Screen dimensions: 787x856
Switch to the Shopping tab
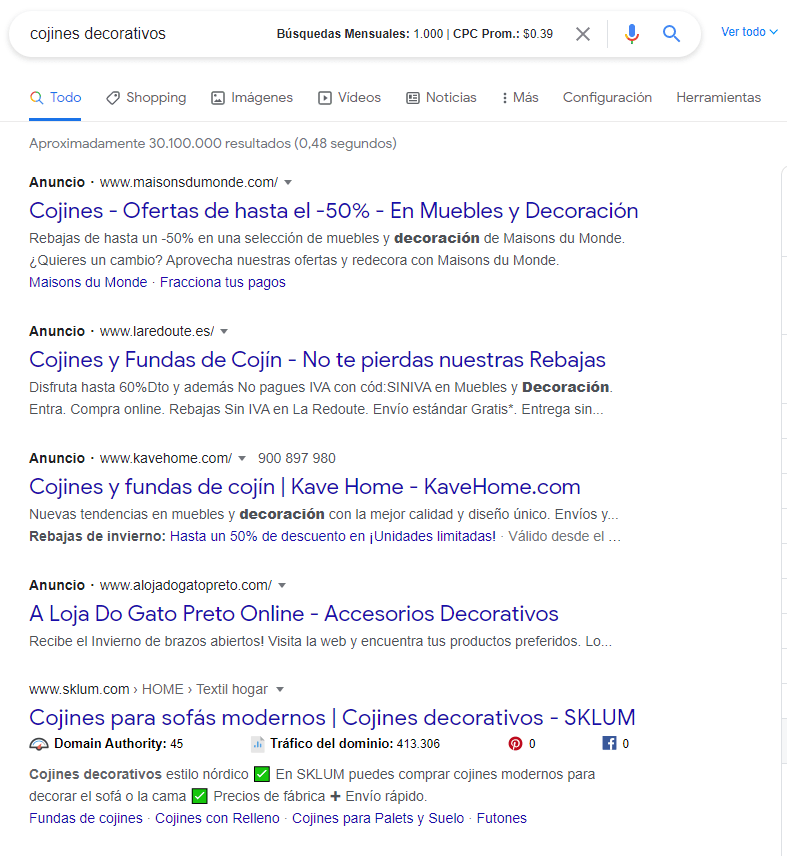pos(146,98)
